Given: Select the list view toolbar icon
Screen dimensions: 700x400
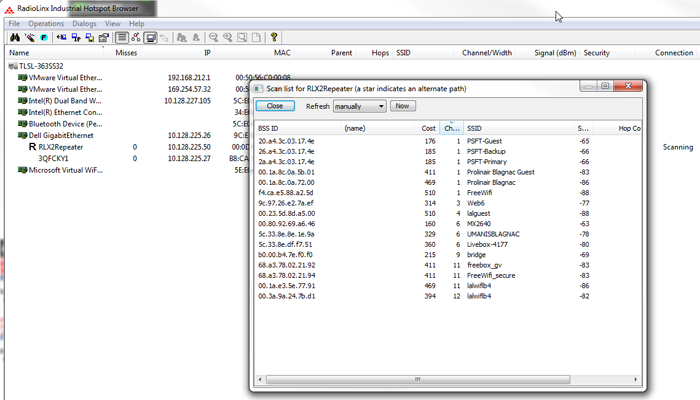Looking at the screenshot, I should coord(122,38).
